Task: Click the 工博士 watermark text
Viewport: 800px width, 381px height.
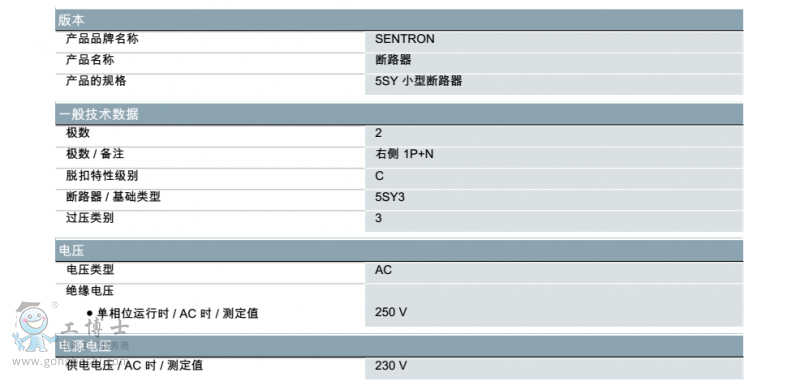Action: point(94,328)
